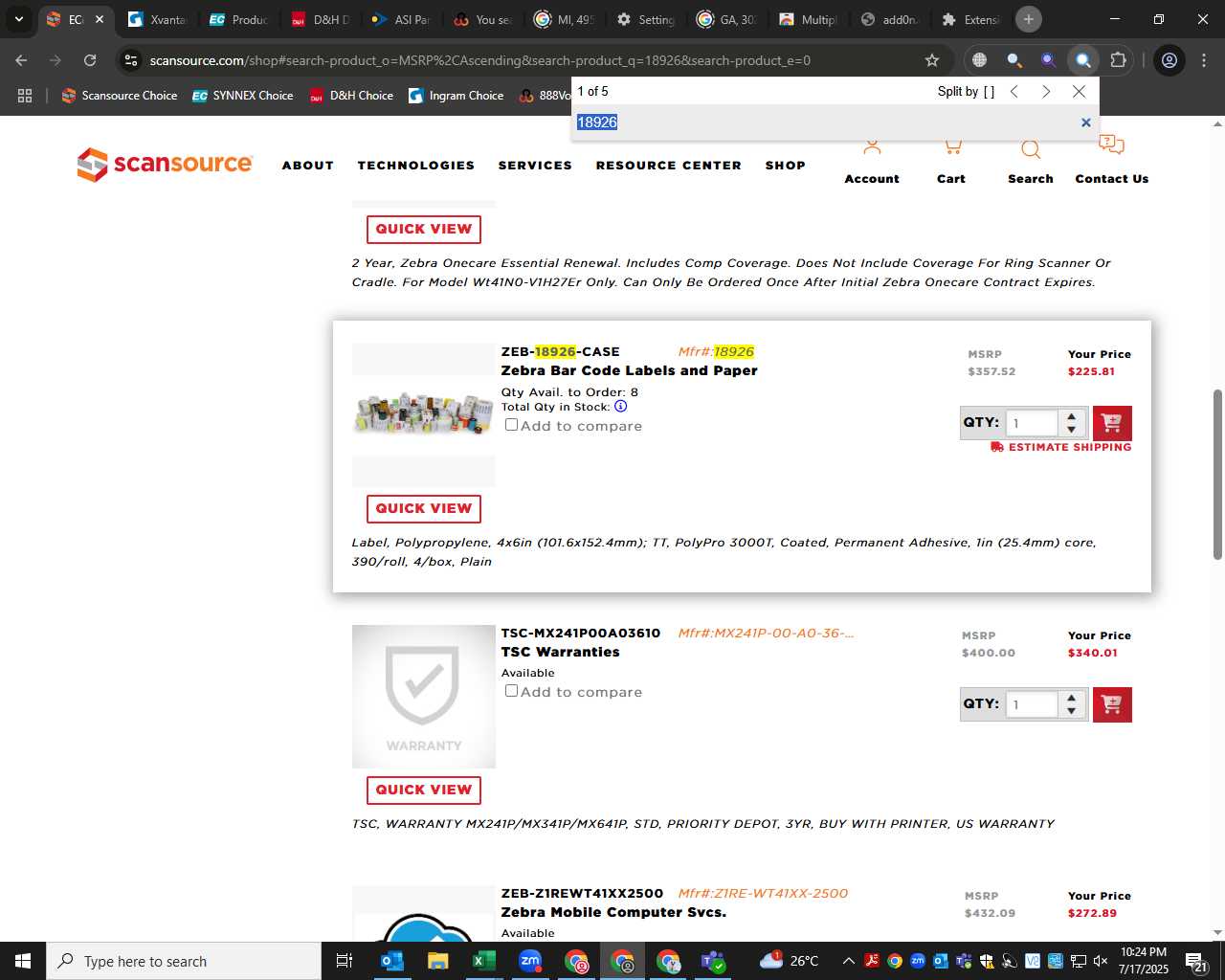1225x980 pixels.
Task: Open Ingram Choice bookmark
Action: click(x=457, y=96)
